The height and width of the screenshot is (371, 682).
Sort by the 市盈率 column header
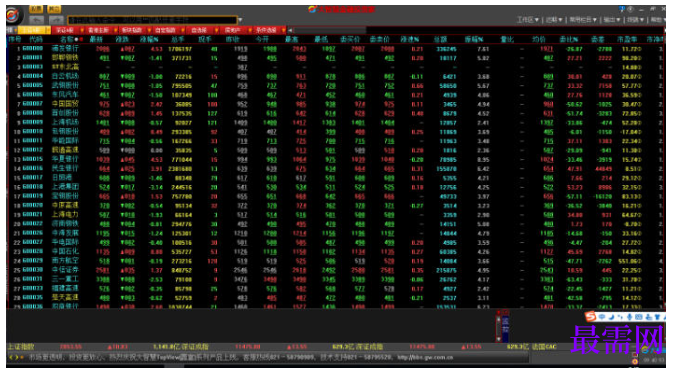click(x=627, y=40)
